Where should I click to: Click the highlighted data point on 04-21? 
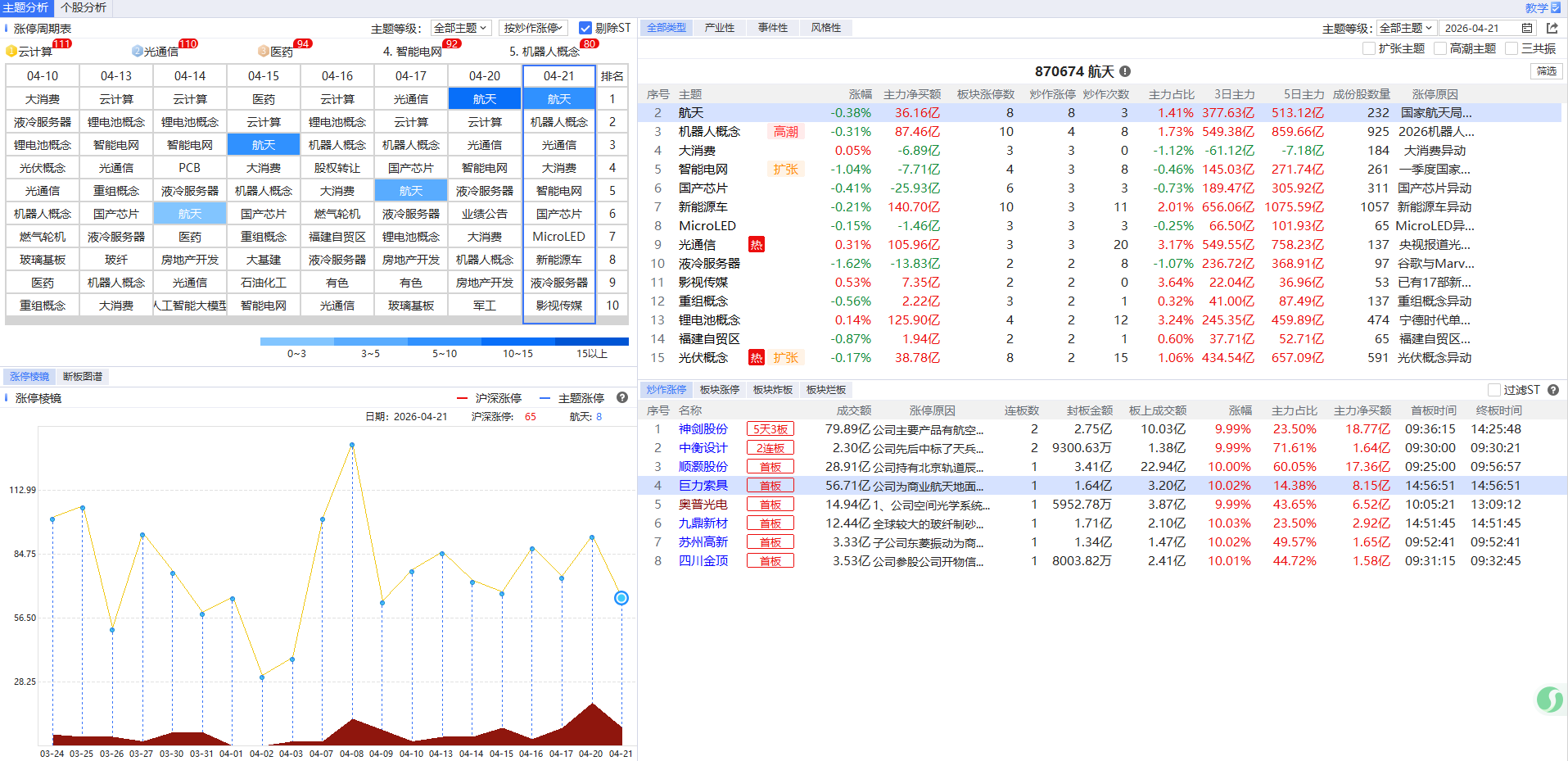click(x=621, y=598)
